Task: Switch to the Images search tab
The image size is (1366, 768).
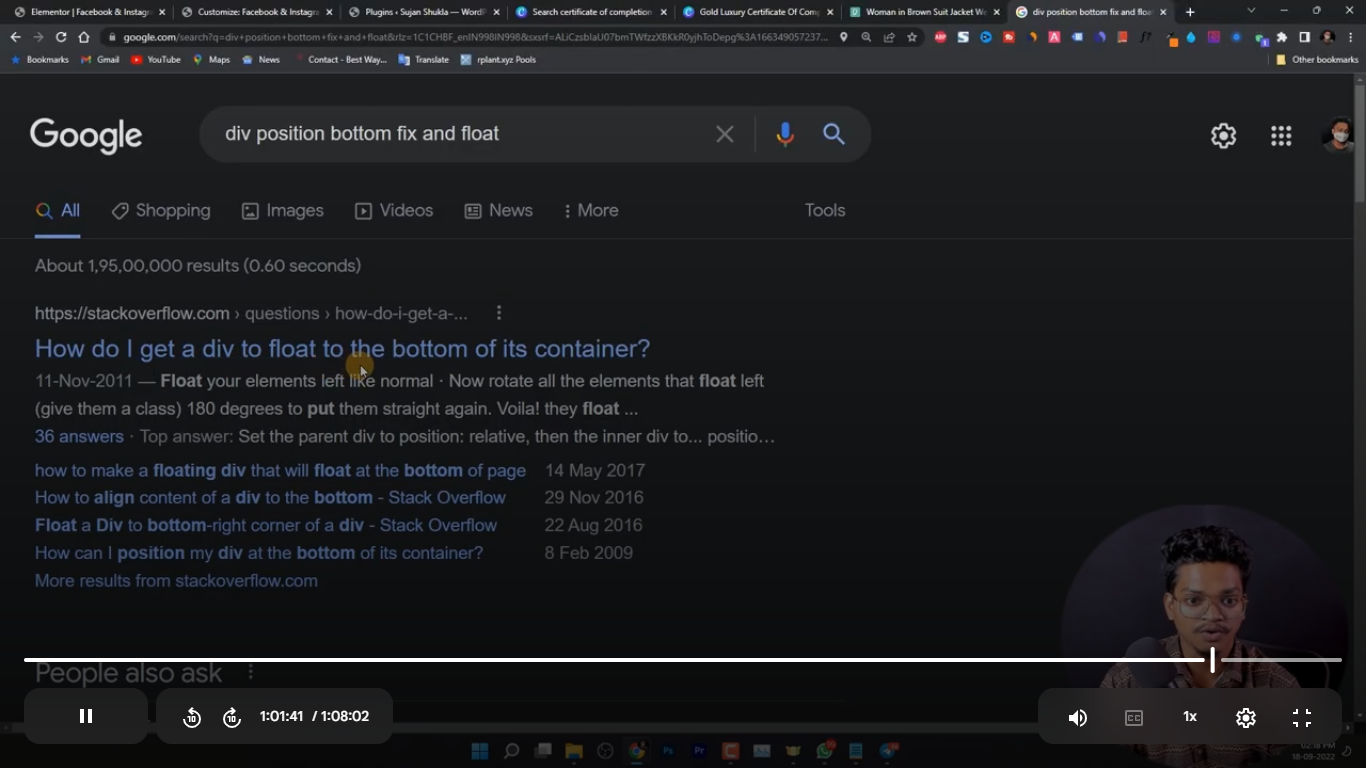Action: coord(283,211)
